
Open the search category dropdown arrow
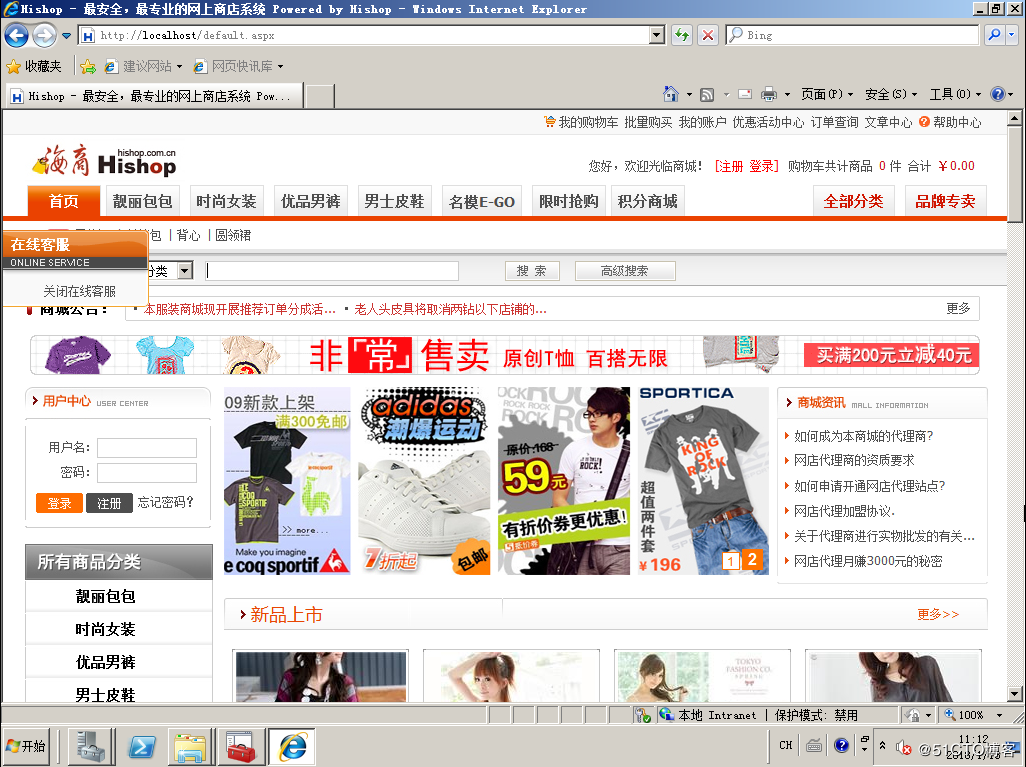[x=185, y=270]
